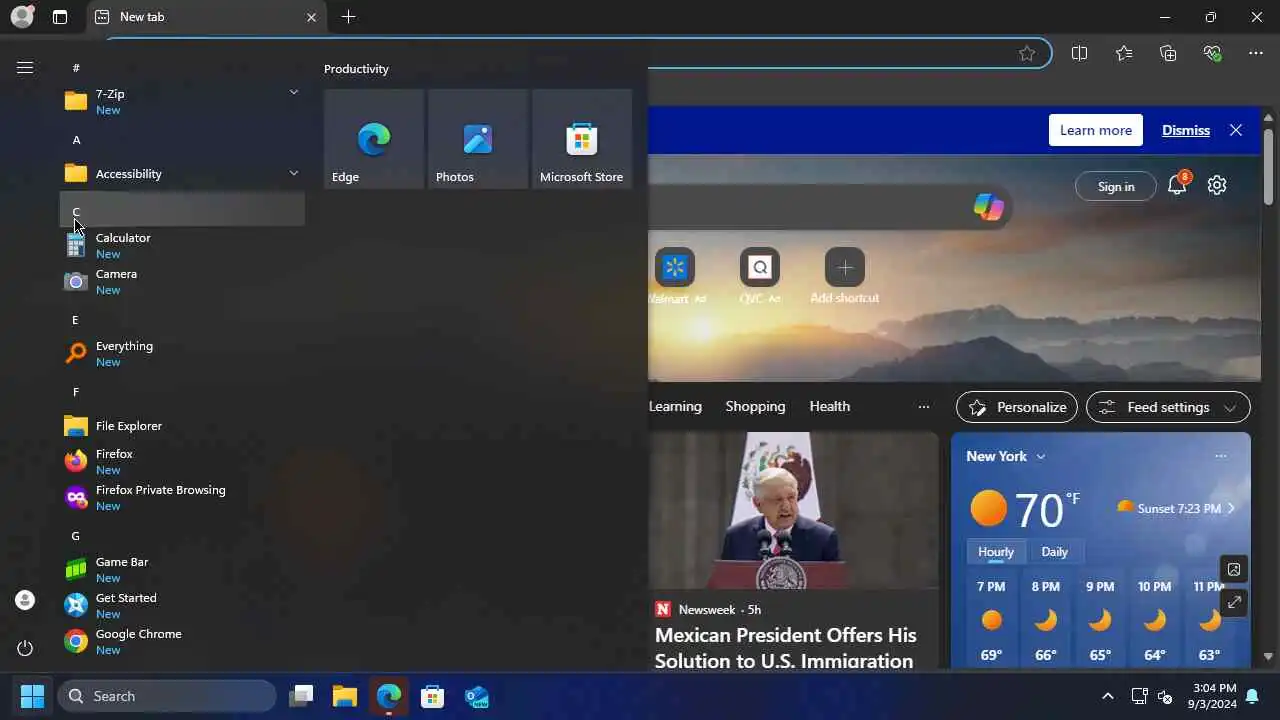Close the blue banner with X

1236,130
